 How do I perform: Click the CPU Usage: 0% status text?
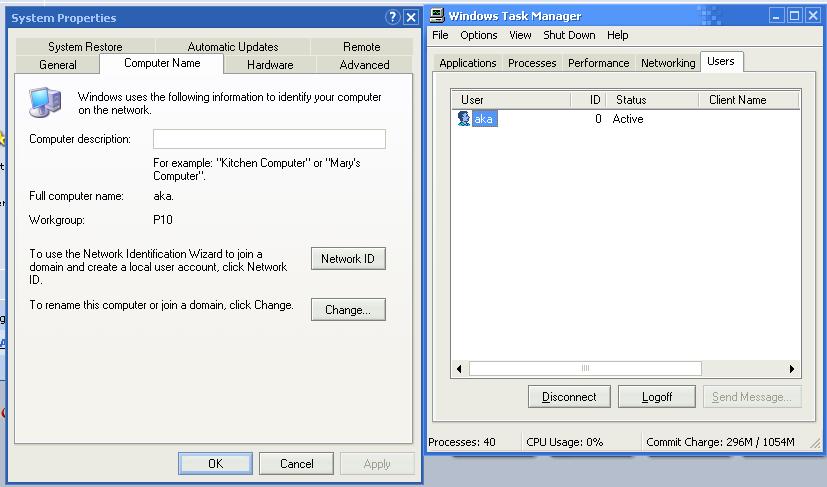tap(564, 442)
